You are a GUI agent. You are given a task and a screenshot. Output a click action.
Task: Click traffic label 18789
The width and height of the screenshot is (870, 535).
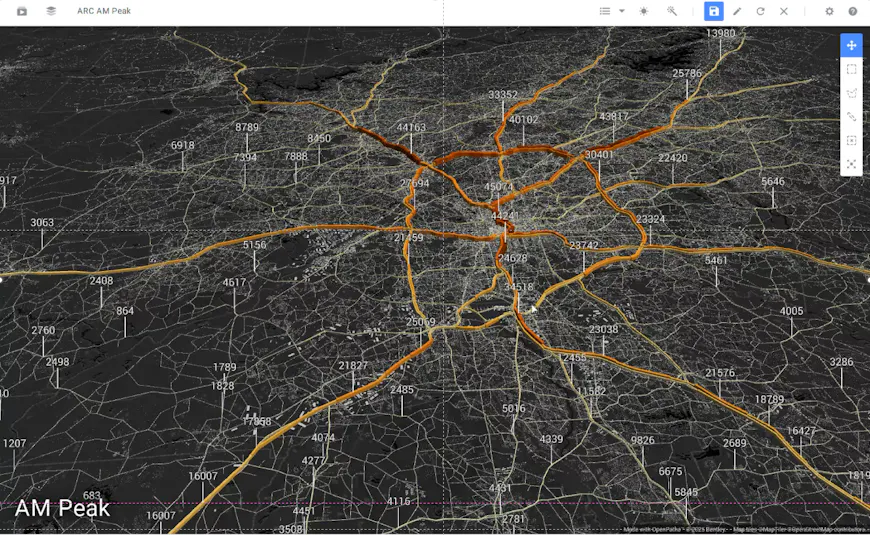pos(769,400)
